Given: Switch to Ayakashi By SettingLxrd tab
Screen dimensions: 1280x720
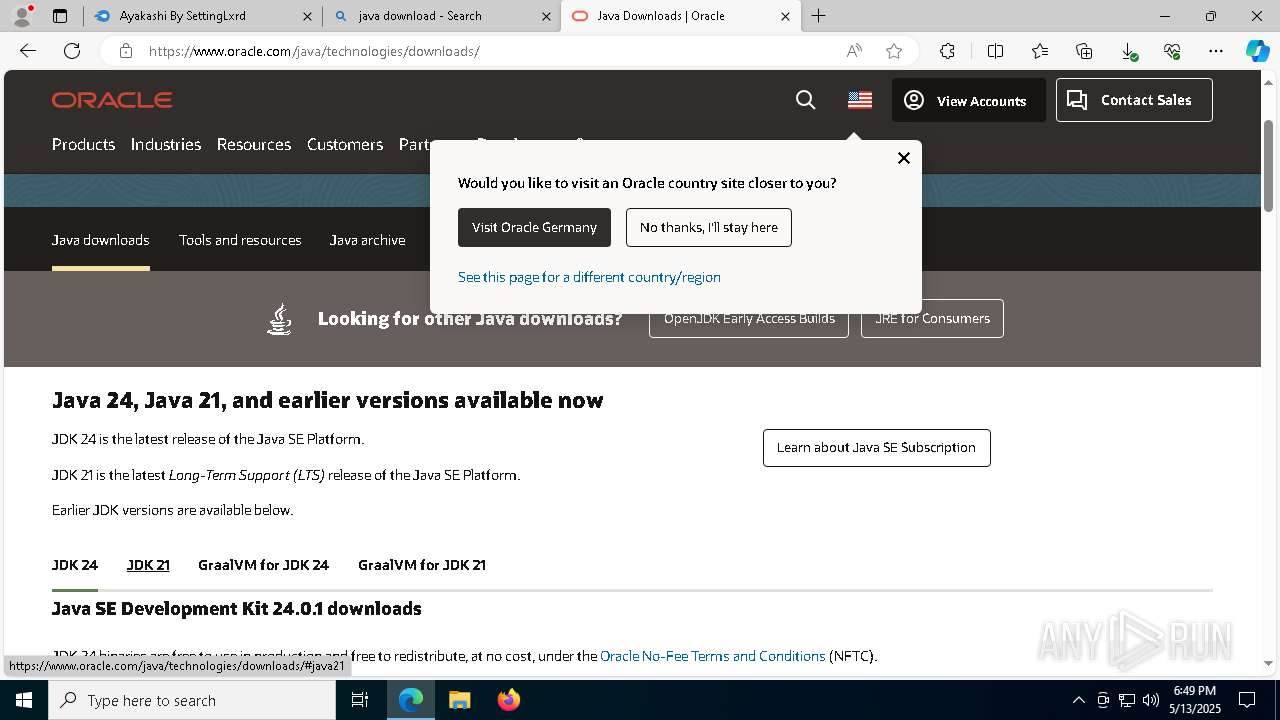Looking at the screenshot, I should click(201, 16).
